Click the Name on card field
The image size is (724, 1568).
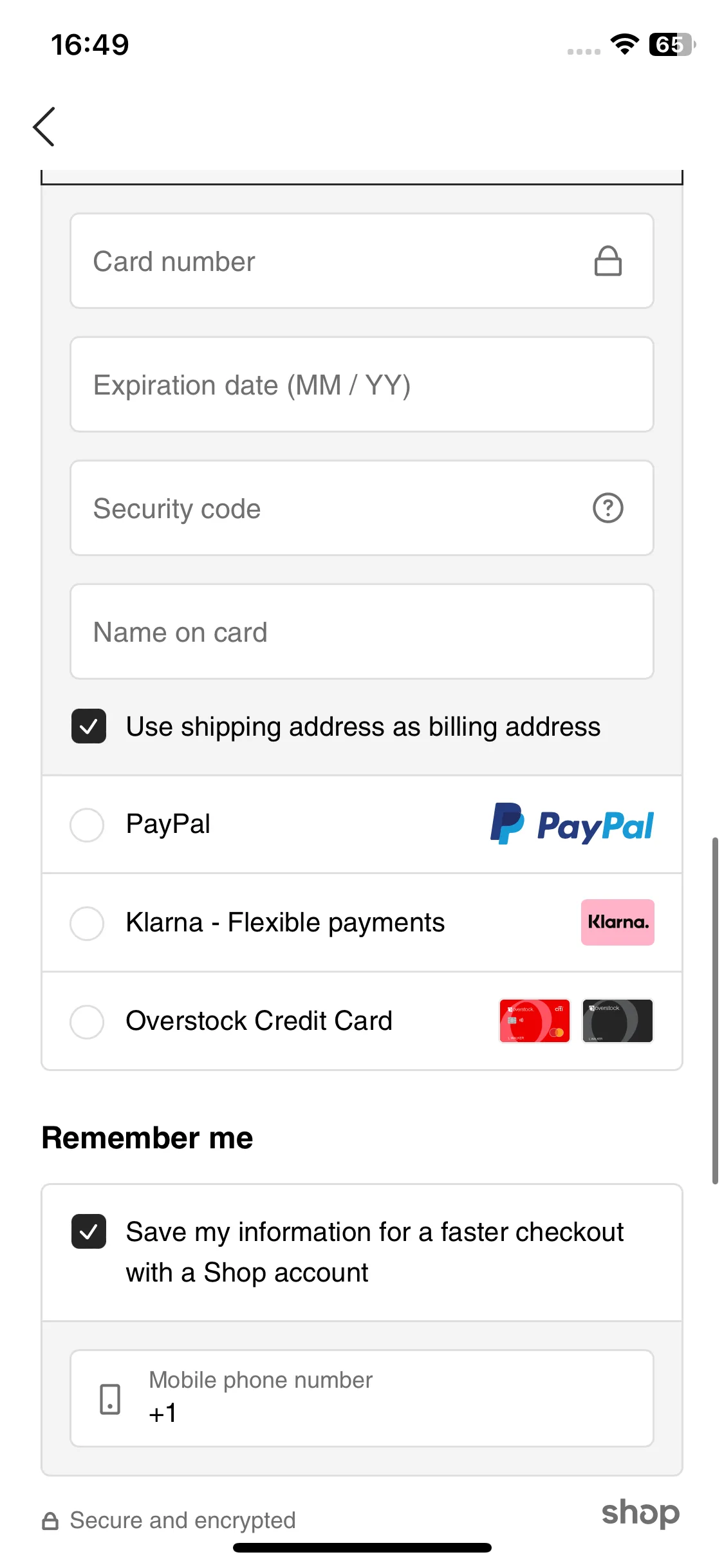(x=362, y=631)
